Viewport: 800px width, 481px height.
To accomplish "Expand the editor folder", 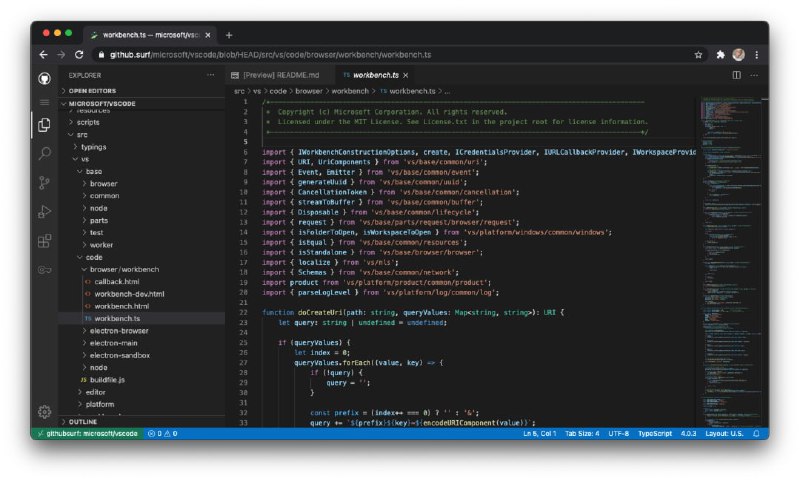I will (142, 392).
